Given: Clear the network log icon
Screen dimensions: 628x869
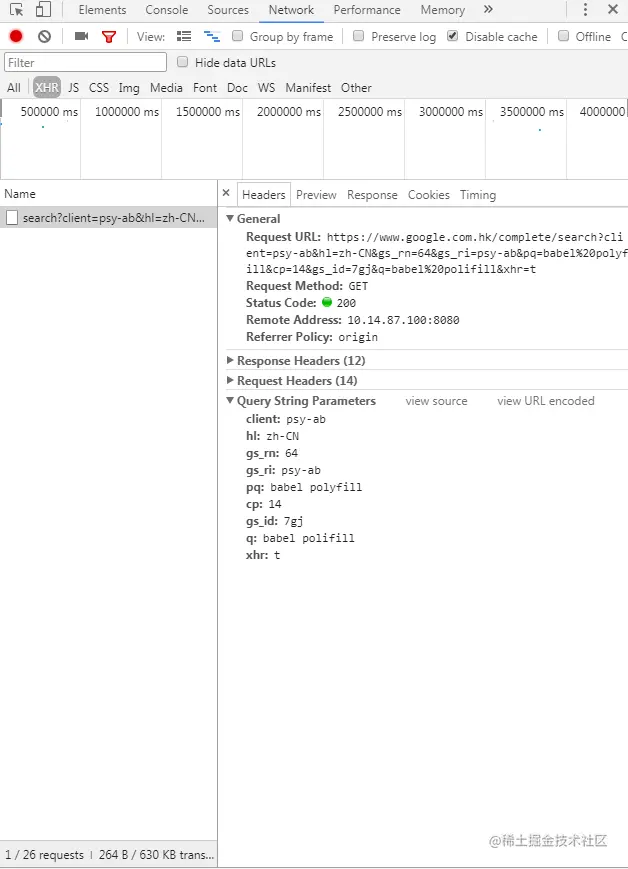Looking at the screenshot, I should (44, 37).
